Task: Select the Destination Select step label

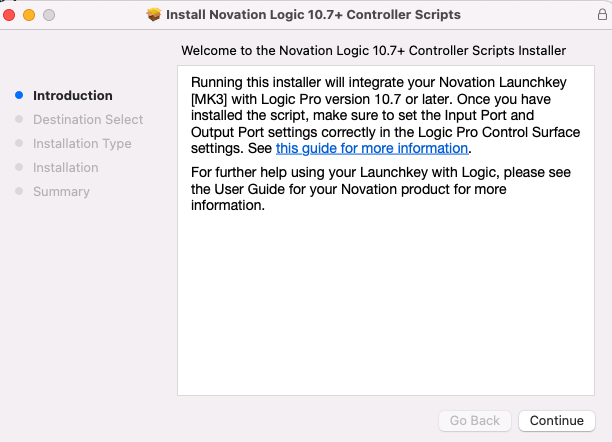Action: click(x=88, y=119)
